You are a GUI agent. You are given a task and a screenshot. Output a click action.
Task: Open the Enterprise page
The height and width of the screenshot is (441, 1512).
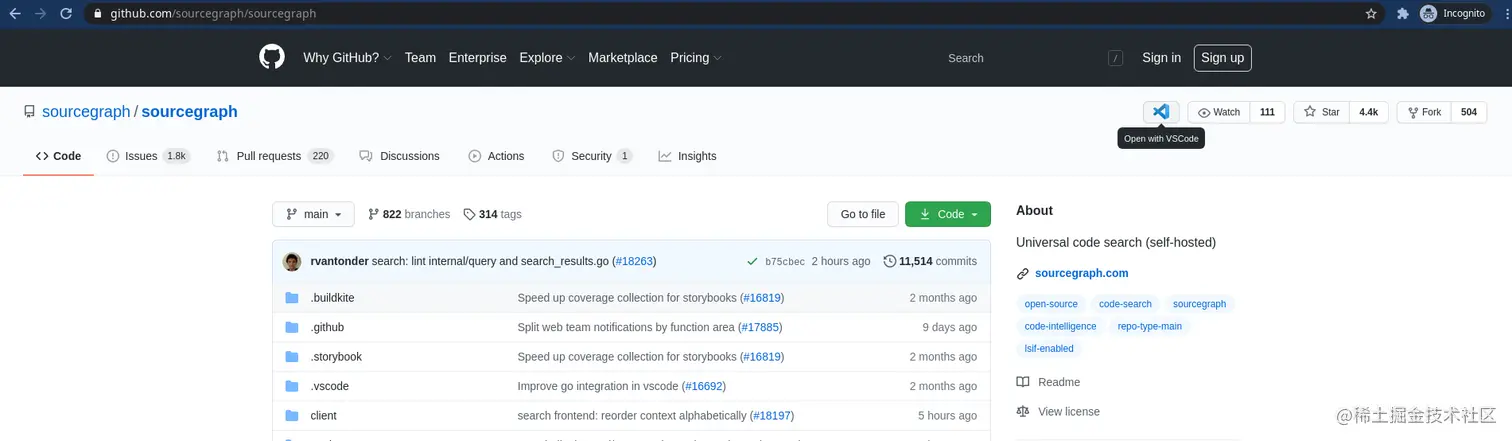click(x=477, y=58)
